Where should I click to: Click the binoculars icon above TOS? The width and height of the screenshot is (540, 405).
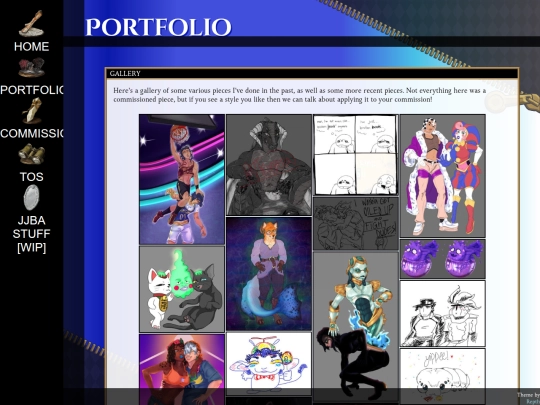[32, 154]
